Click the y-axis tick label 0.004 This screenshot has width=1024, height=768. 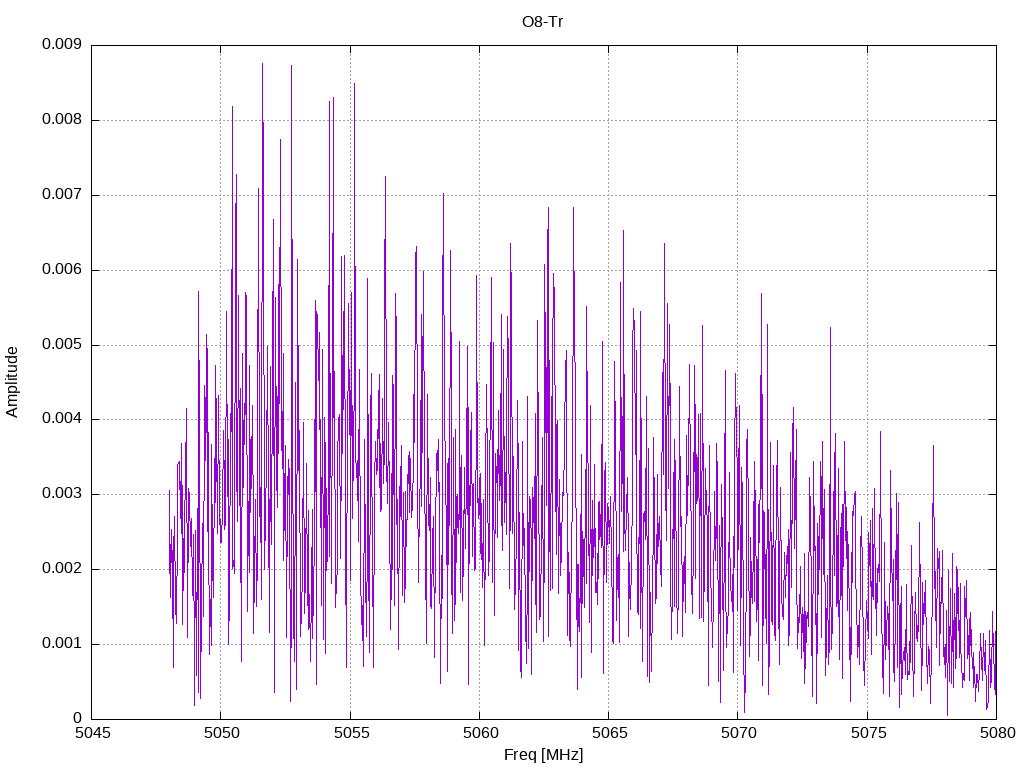61,419
